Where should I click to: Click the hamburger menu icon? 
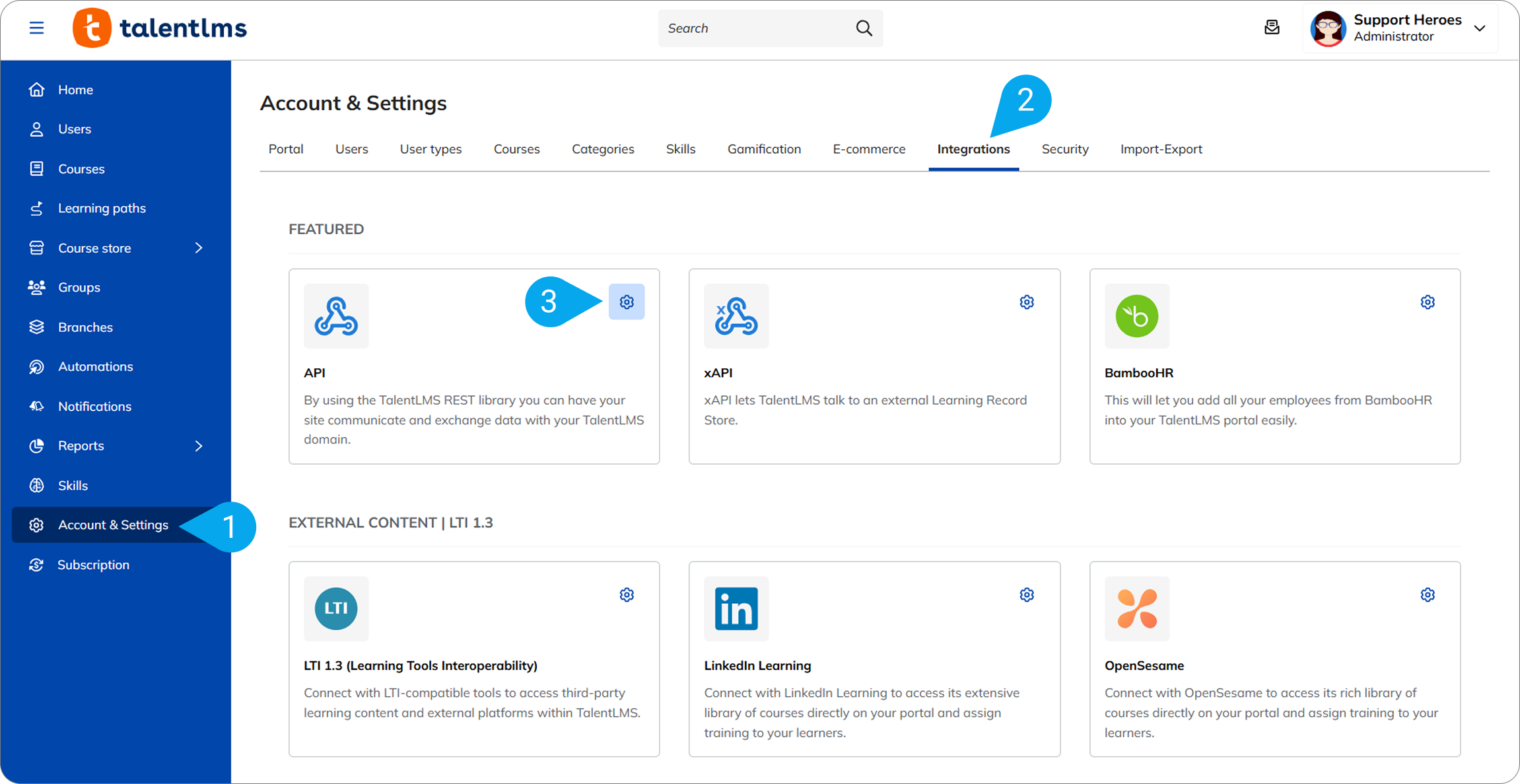click(x=36, y=28)
